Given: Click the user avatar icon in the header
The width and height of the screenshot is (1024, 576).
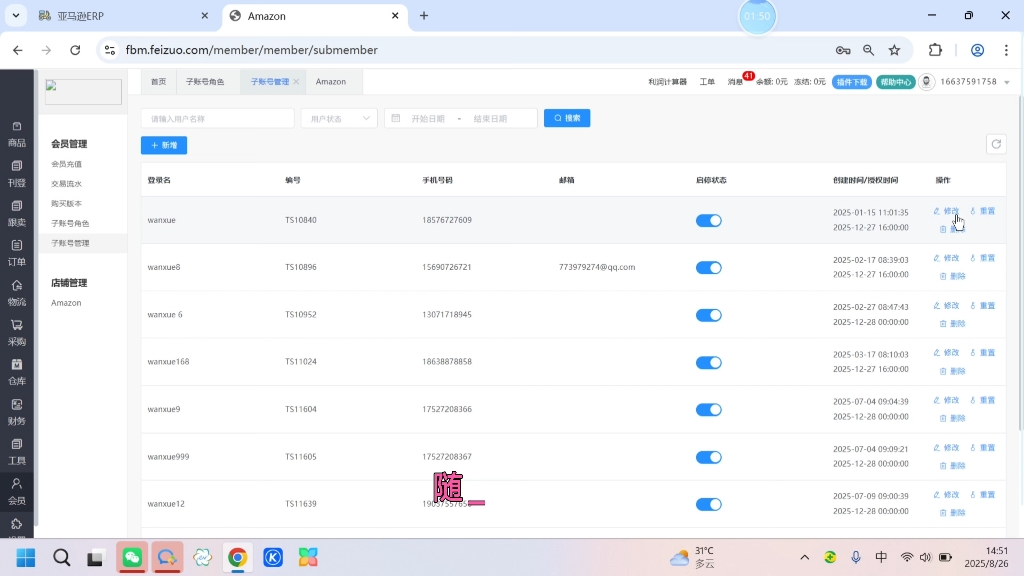Looking at the screenshot, I should pyautogui.click(x=926, y=82).
